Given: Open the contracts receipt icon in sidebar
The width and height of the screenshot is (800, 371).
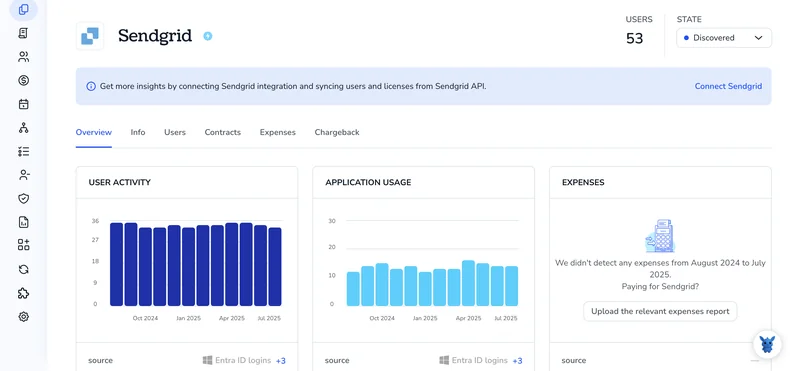Looking at the screenshot, I should 23,33.
